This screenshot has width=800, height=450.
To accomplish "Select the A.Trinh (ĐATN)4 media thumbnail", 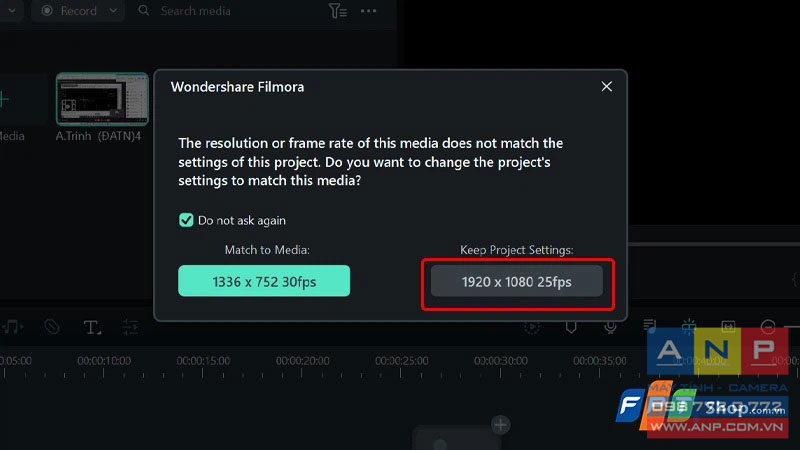I will click(x=102, y=99).
